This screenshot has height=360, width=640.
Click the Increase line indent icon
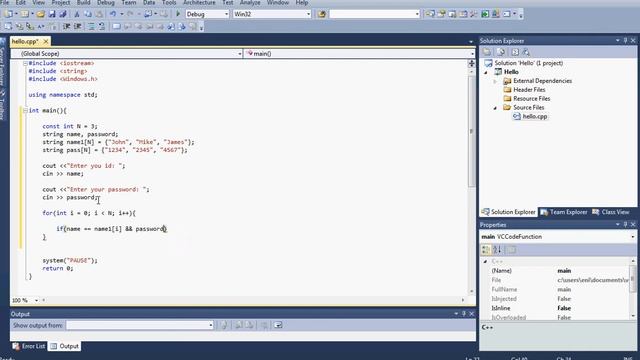[78, 27]
